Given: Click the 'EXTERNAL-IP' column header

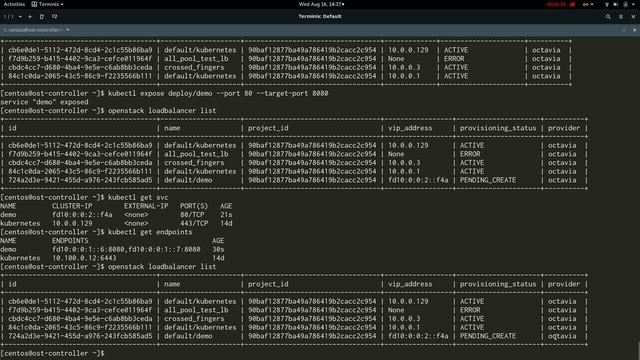Looking at the screenshot, I should click(x=146, y=206).
